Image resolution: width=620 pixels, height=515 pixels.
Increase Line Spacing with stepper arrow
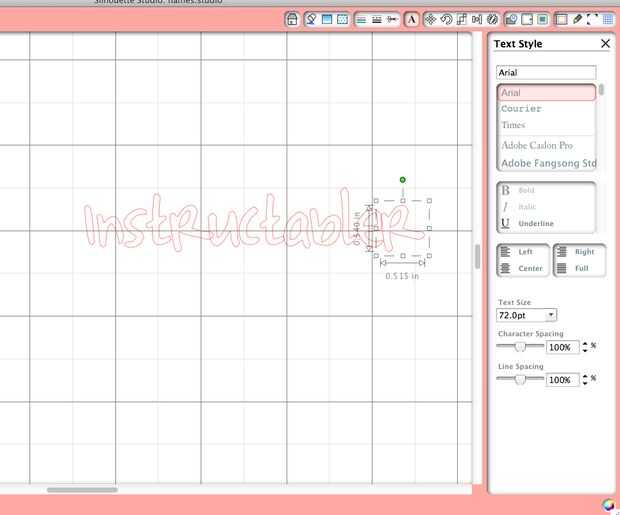pos(585,377)
